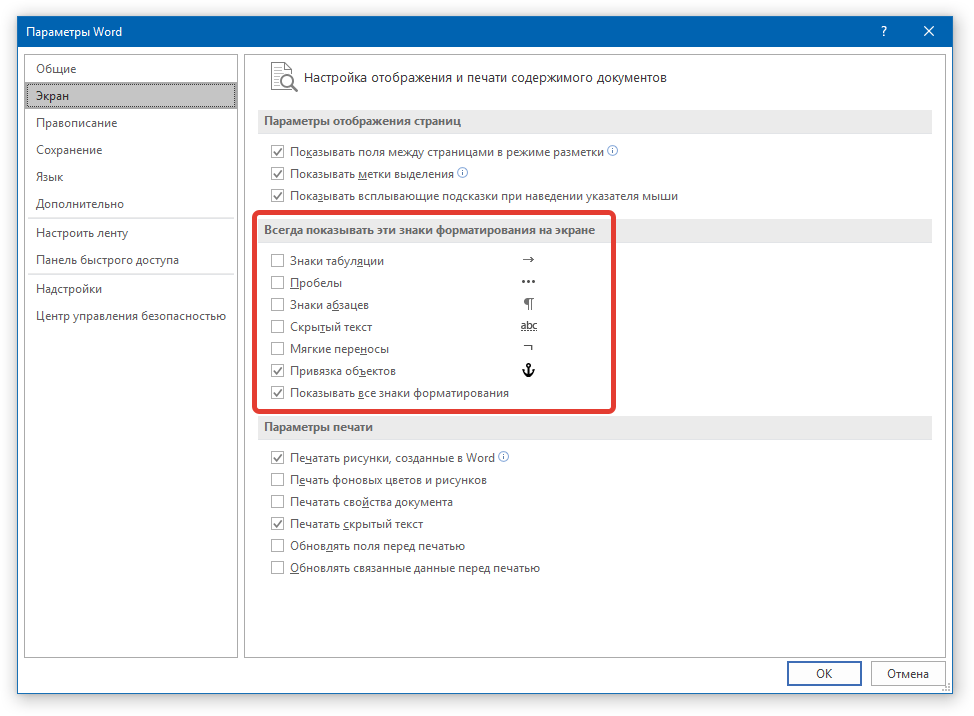
Task: Uncheck Показывать все знаки форматирования
Action: [278, 393]
